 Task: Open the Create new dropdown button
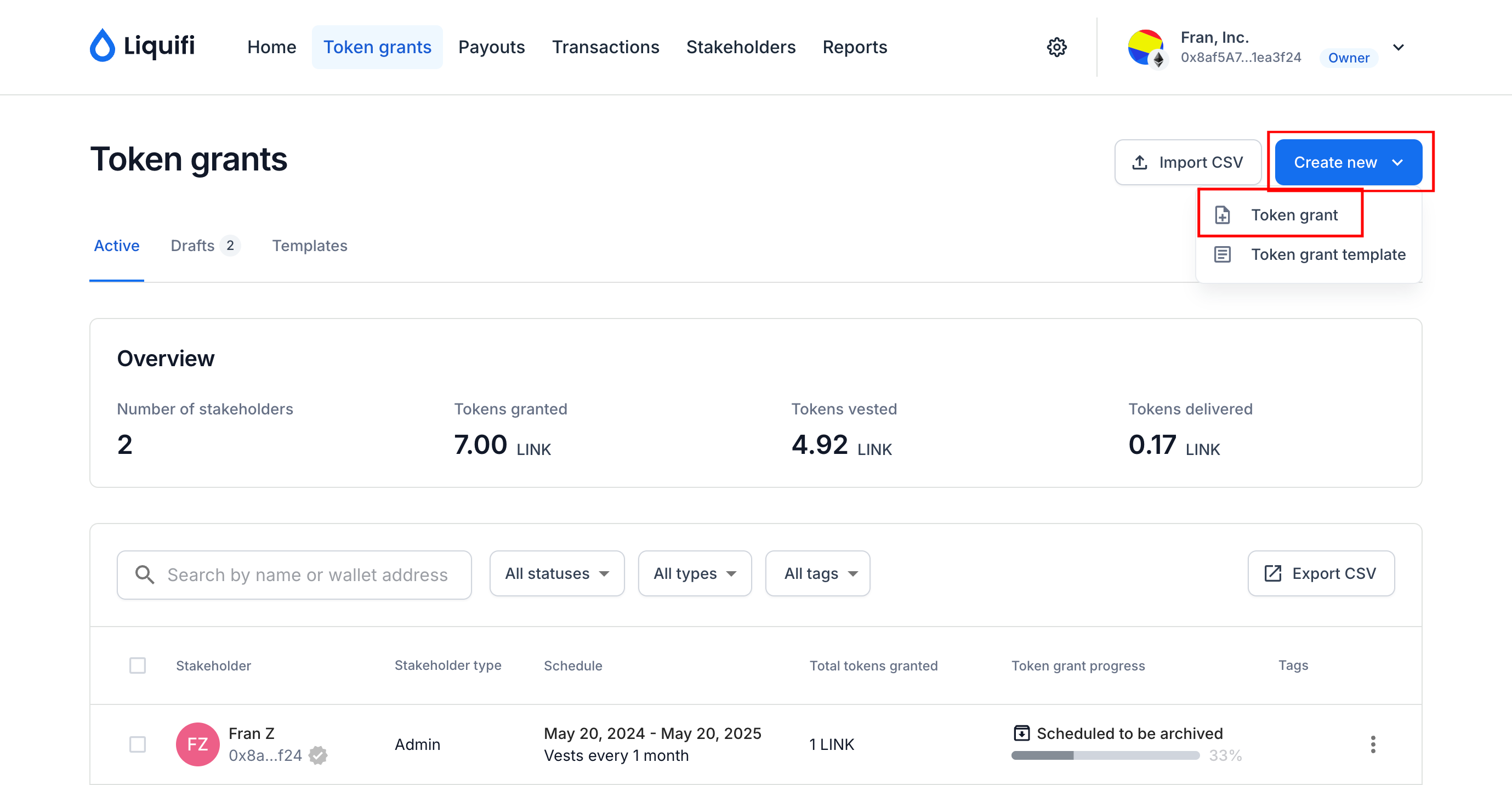point(1348,162)
